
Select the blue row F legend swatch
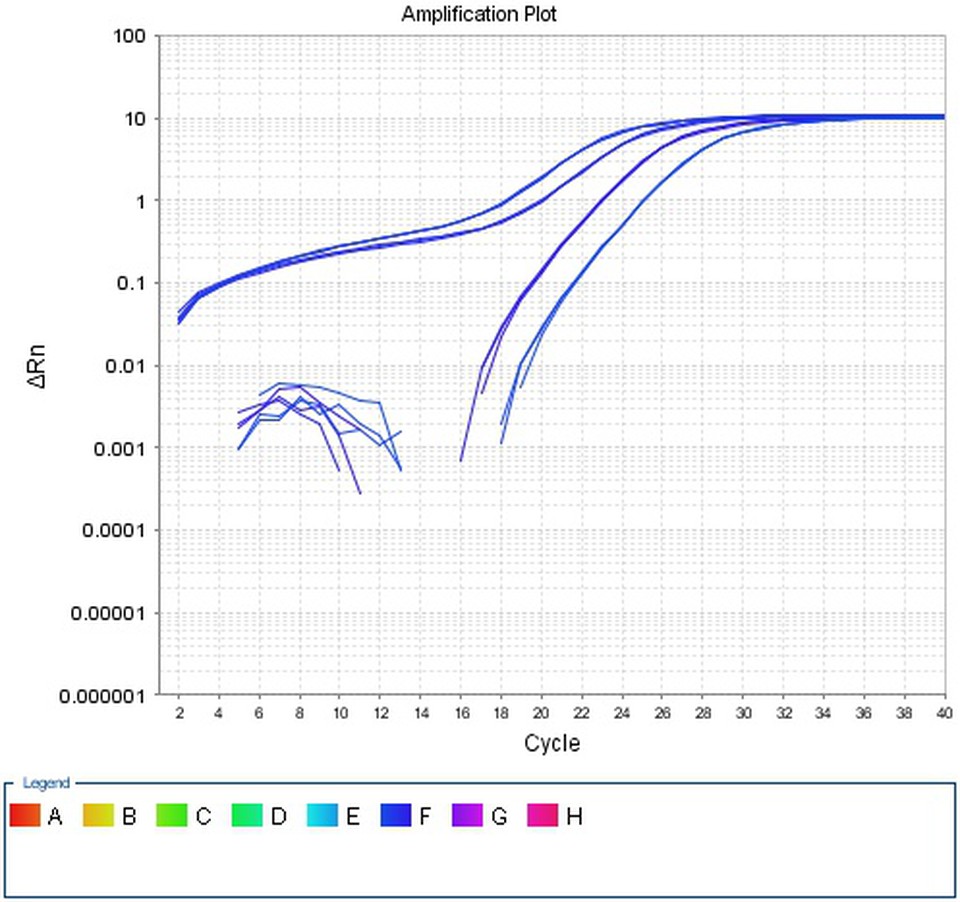point(396,816)
